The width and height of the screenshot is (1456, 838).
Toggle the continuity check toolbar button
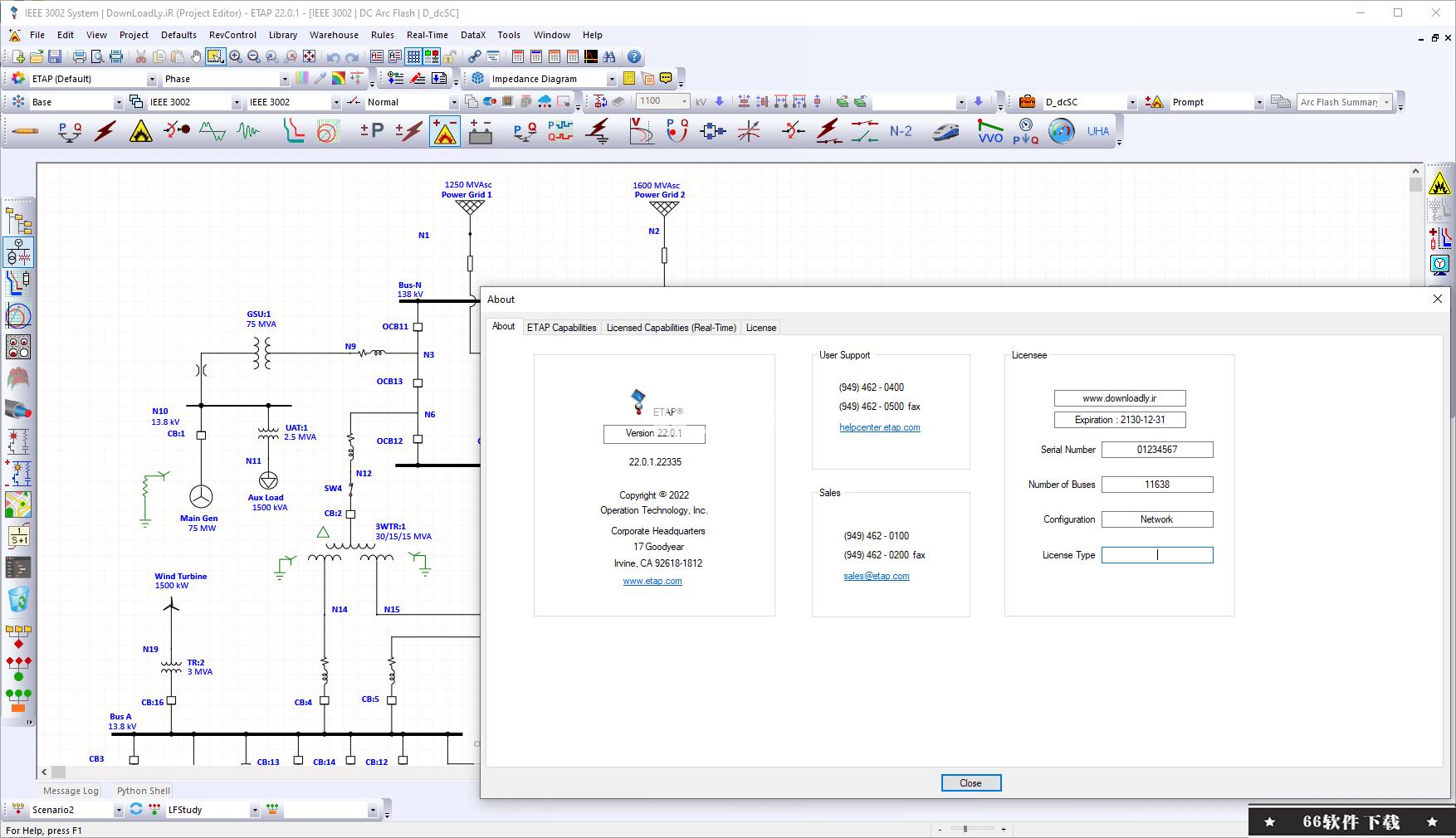tap(432, 56)
